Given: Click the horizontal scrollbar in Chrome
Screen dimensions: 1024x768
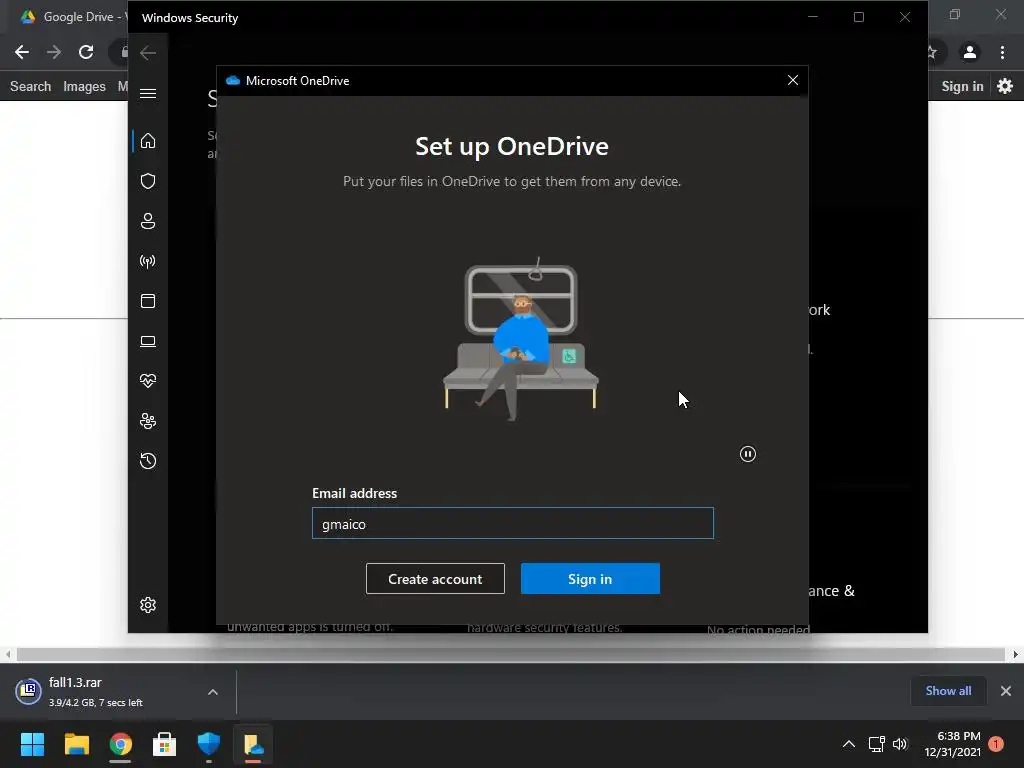Looking at the screenshot, I should tap(511, 654).
